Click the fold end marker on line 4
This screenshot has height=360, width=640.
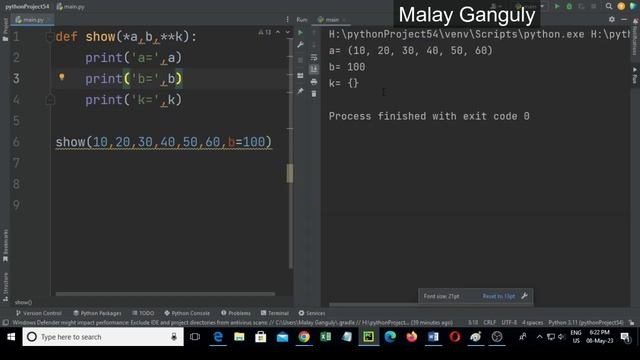50,99
